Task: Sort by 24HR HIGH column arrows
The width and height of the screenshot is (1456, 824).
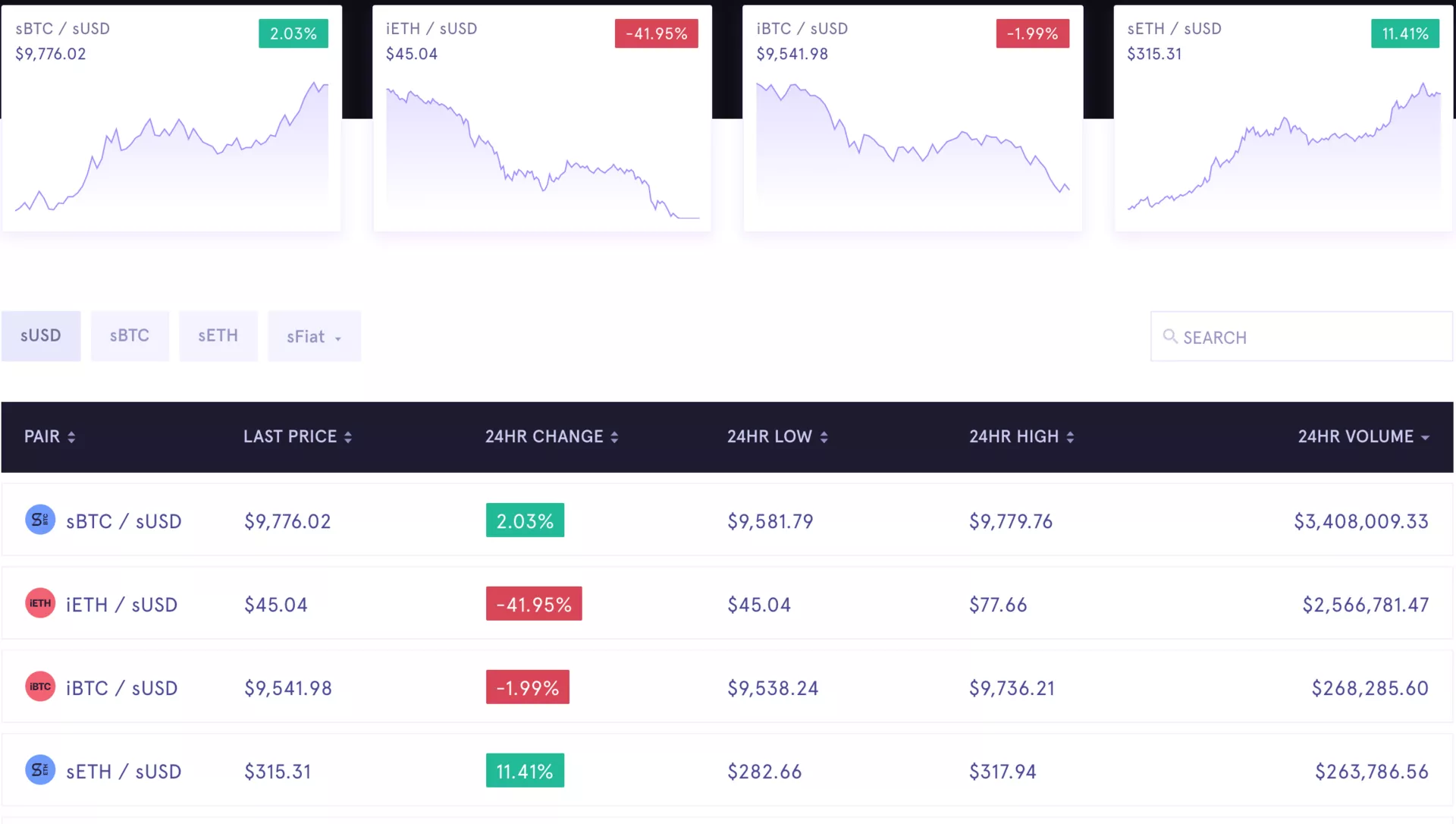Action: tap(1070, 438)
